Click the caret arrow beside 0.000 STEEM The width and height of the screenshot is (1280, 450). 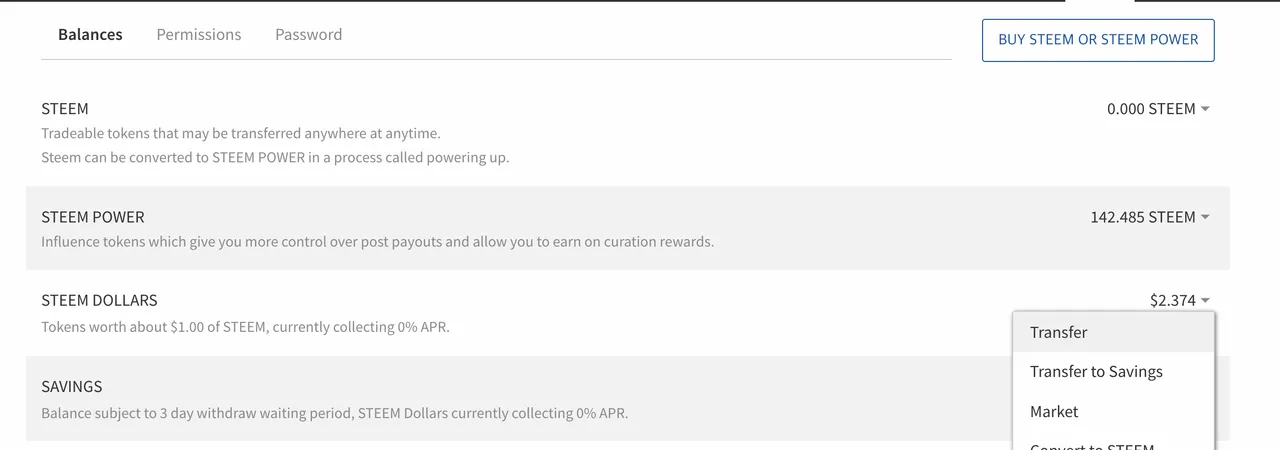(x=1205, y=109)
